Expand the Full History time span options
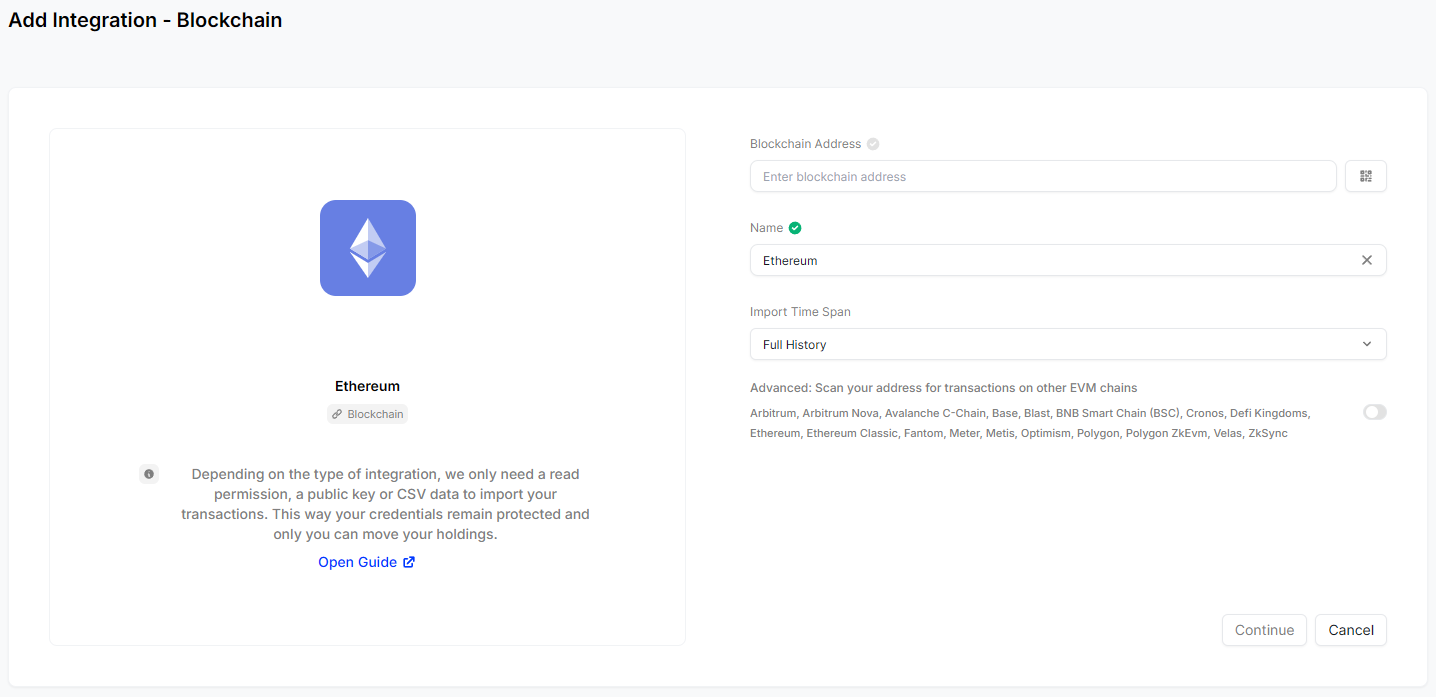Screen dimensions: 1436x697 [1067, 344]
